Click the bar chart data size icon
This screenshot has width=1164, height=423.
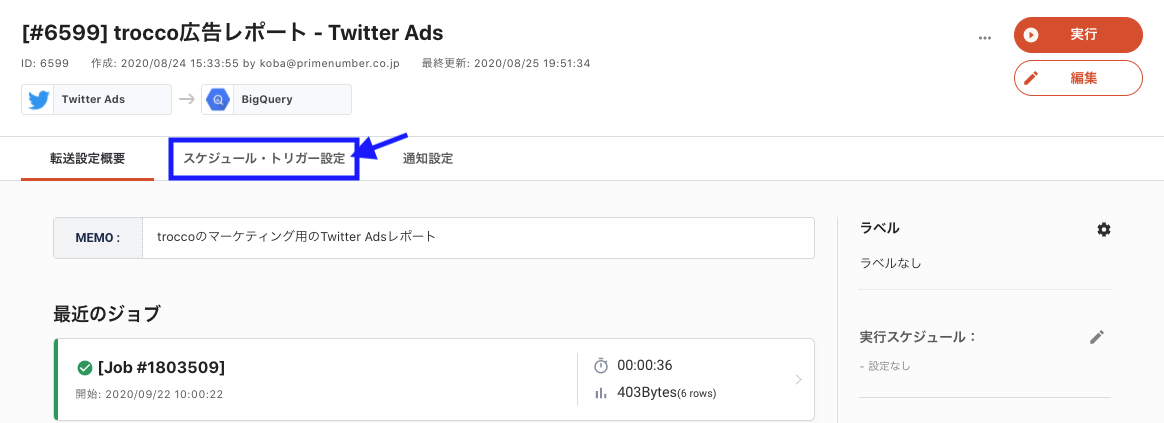coord(601,392)
